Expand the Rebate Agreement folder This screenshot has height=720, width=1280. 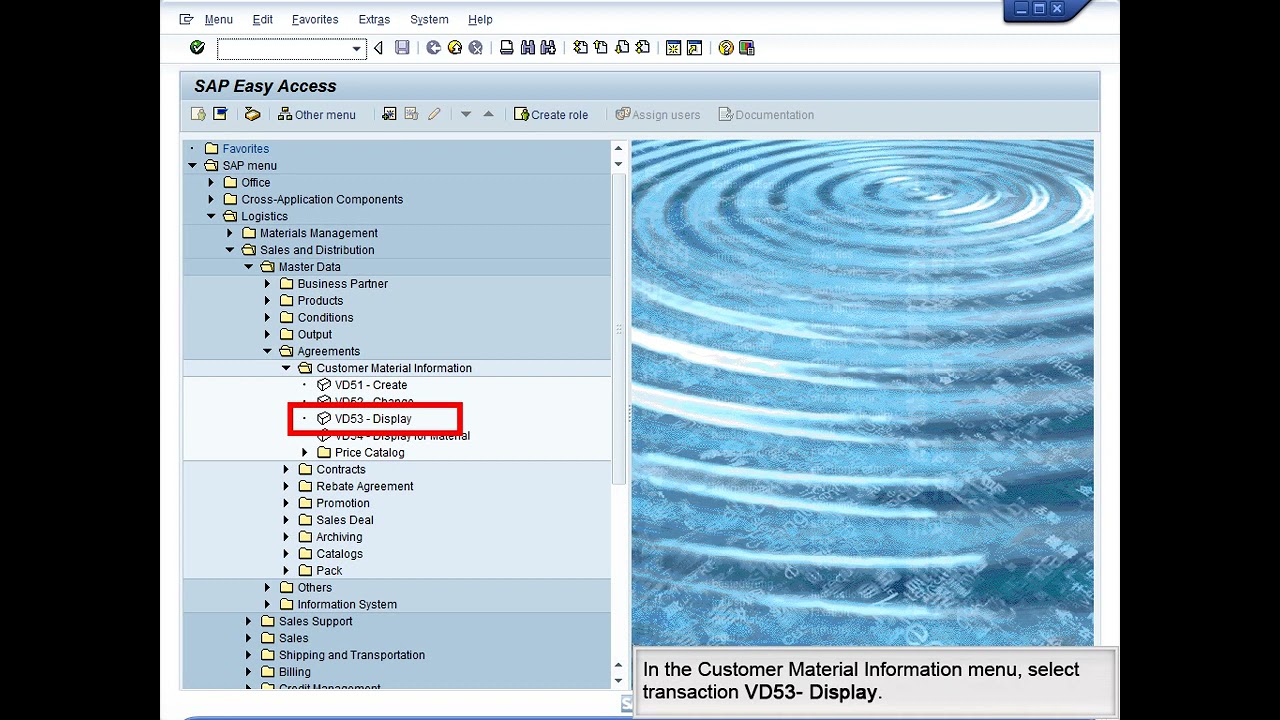coord(286,486)
